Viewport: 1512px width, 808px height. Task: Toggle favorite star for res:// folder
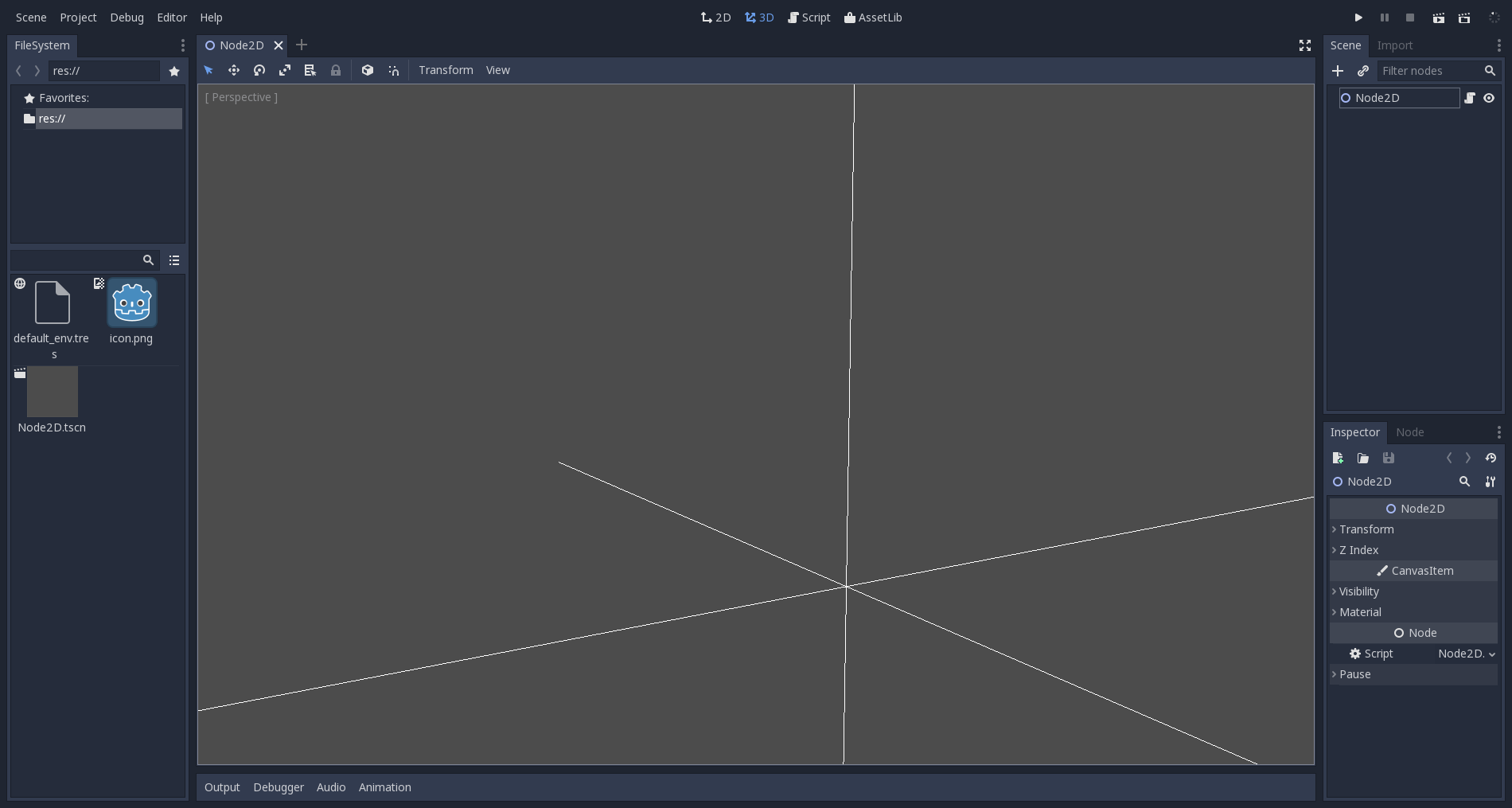click(x=174, y=71)
